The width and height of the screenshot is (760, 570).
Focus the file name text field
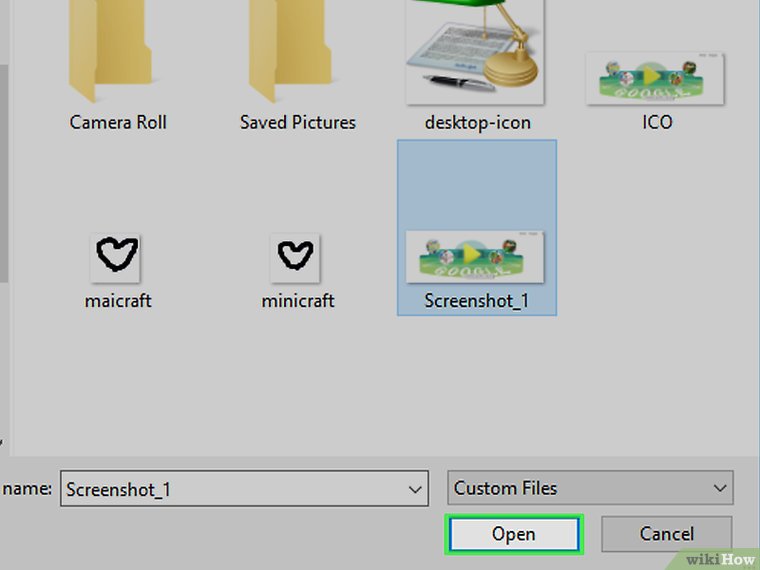pyautogui.click(x=230, y=489)
